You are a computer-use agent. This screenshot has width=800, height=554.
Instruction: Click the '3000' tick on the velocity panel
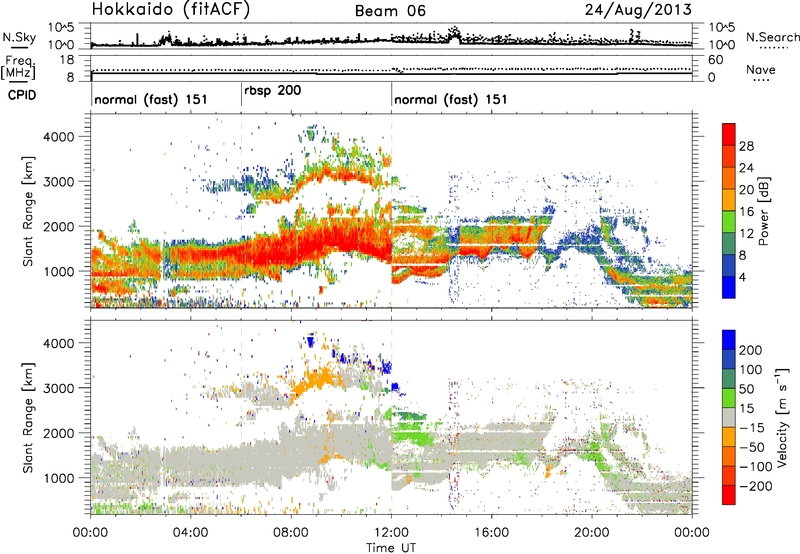coord(58,388)
